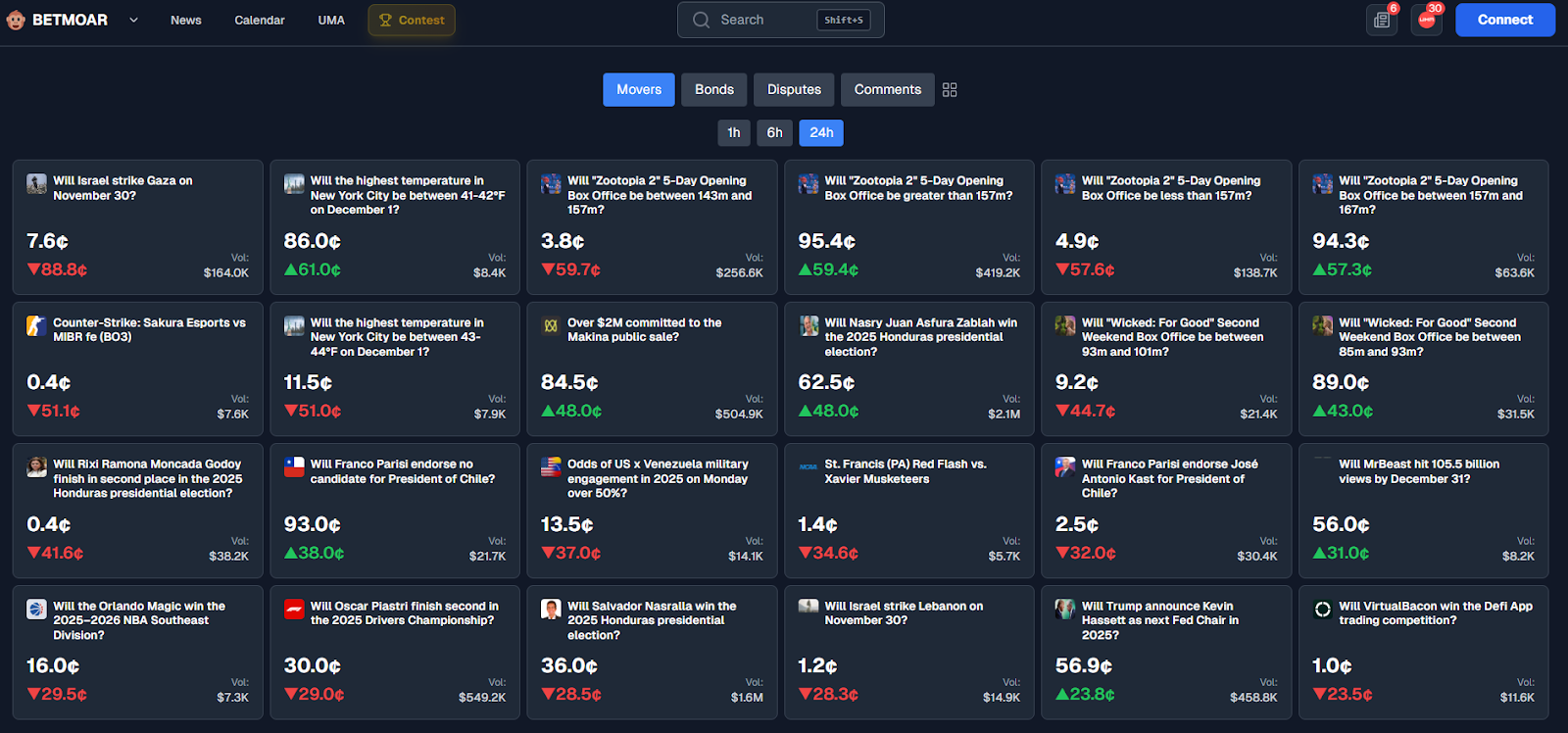Open the Comments tab

coord(887,89)
